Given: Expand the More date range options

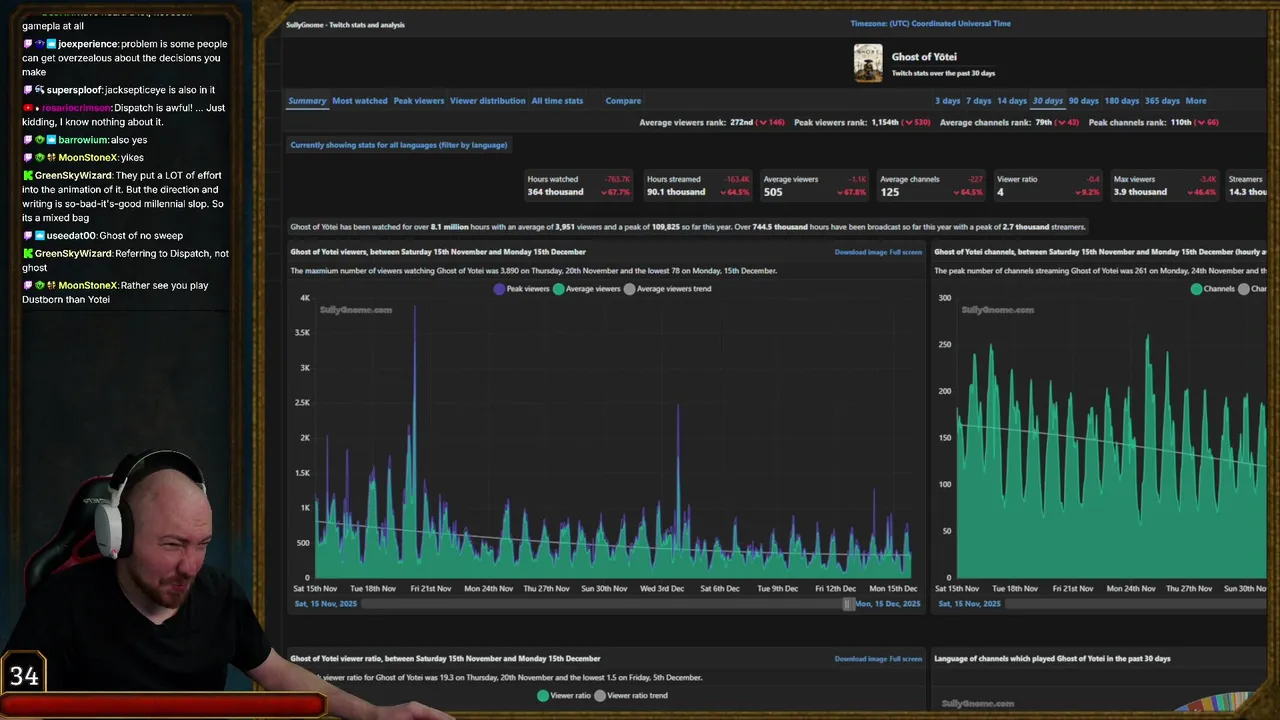Looking at the screenshot, I should click(x=1196, y=101).
